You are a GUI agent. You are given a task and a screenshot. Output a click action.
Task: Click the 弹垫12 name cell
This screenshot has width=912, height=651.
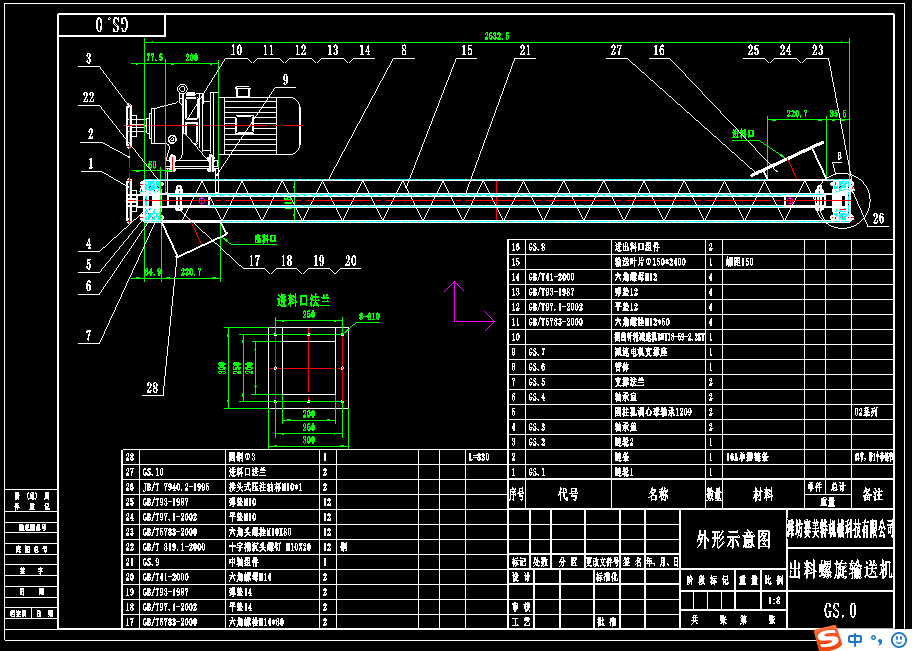626,292
